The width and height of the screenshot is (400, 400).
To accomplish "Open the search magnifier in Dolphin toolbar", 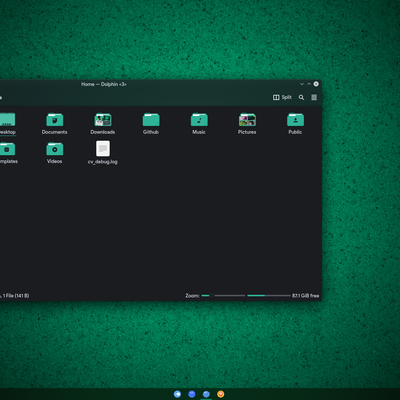I will pyautogui.click(x=301, y=97).
